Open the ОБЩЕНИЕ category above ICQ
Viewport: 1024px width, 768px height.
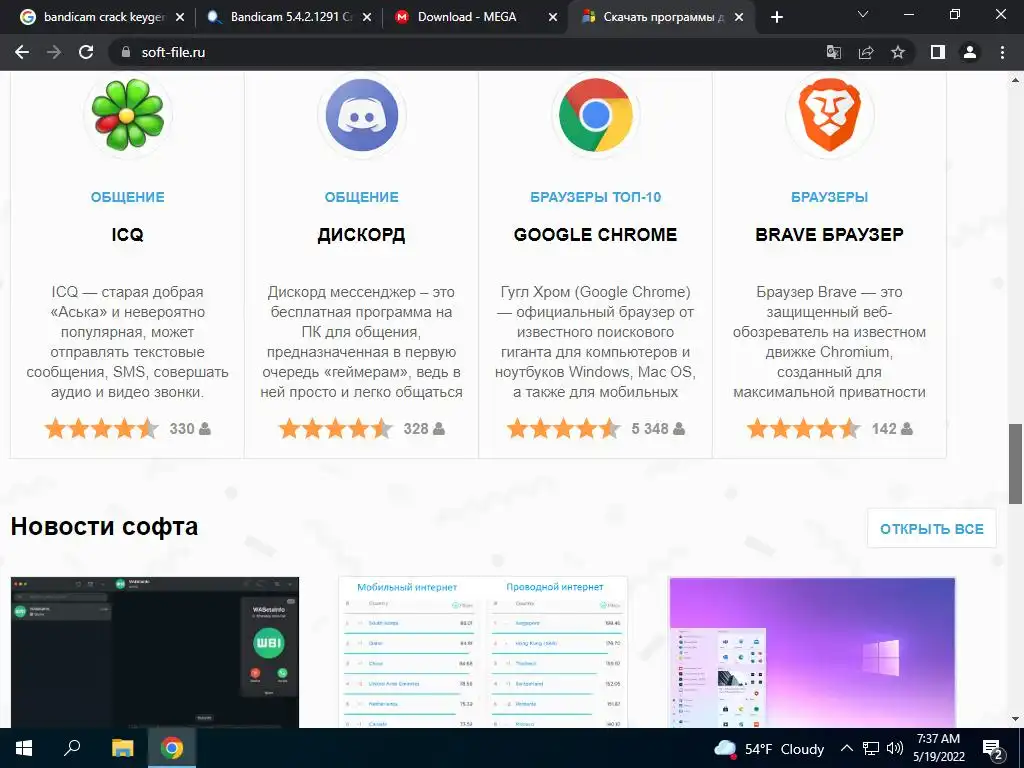point(127,197)
